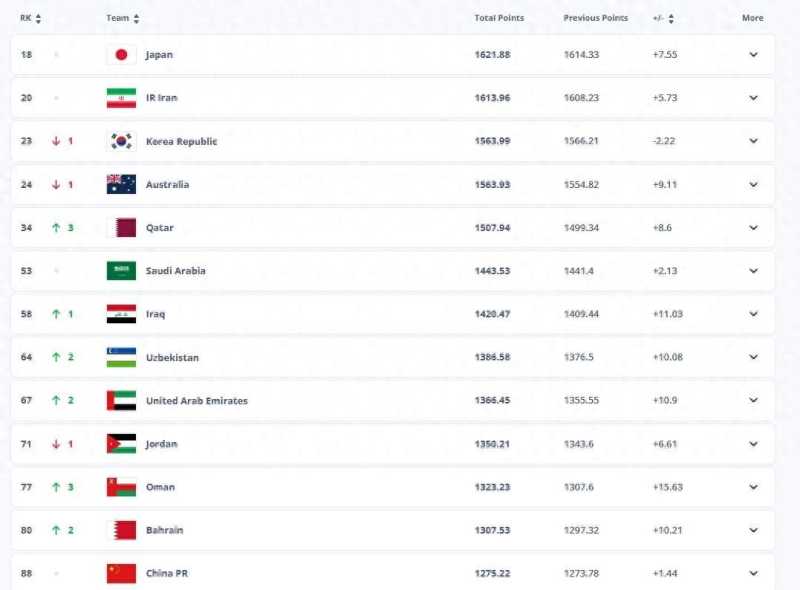Expand the Iraq row chevron
Viewport: 800px width, 590px height.
pos(753,314)
